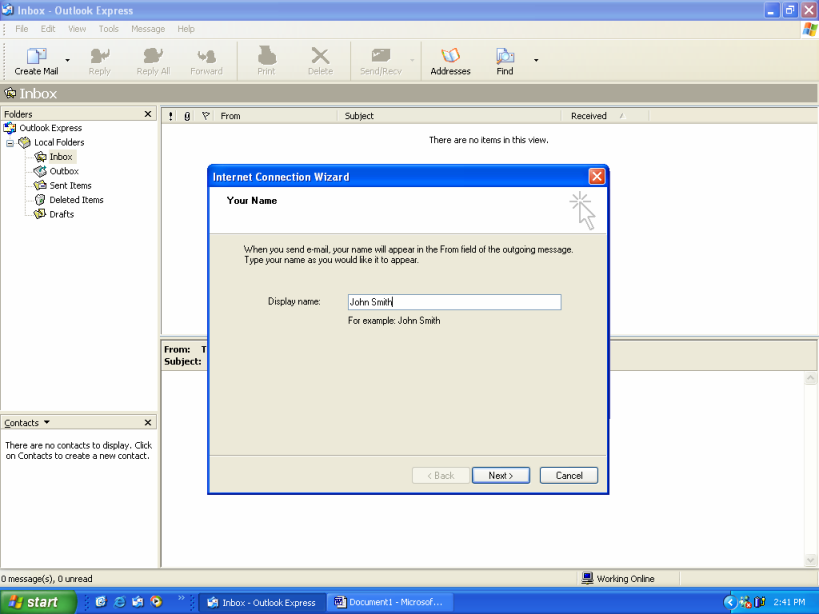
Task: Click the preview pane scroll up arrow
Action: point(810,378)
